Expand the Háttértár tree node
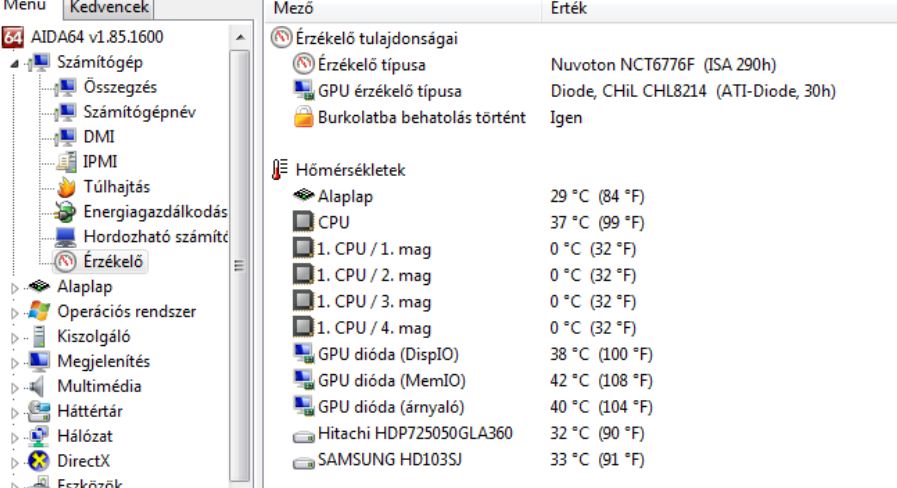The height and width of the screenshot is (488, 897). [x=15, y=412]
